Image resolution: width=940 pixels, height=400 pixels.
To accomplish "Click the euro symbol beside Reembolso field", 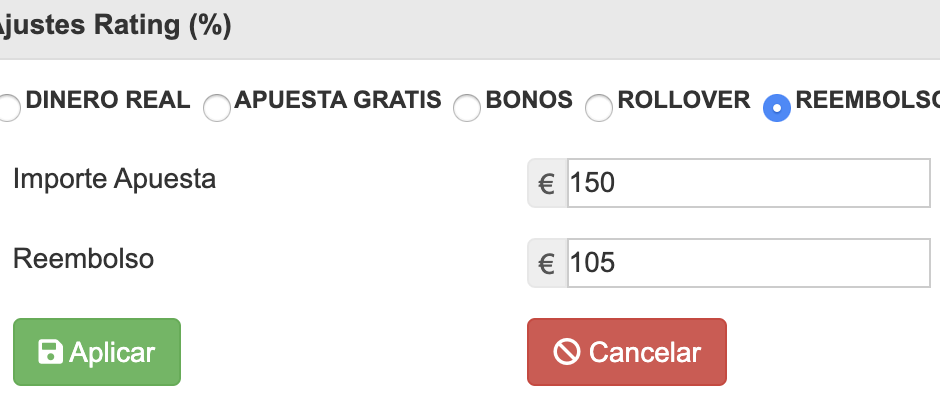I will (547, 263).
